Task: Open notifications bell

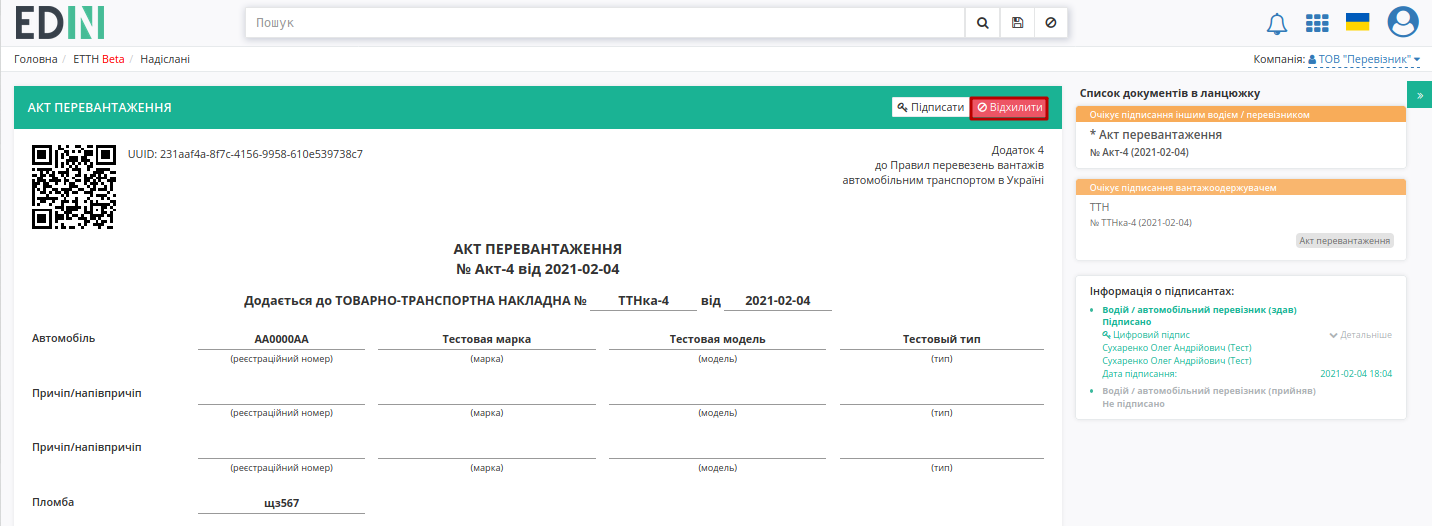Action: pyautogui.click(x=1277, y=23)
